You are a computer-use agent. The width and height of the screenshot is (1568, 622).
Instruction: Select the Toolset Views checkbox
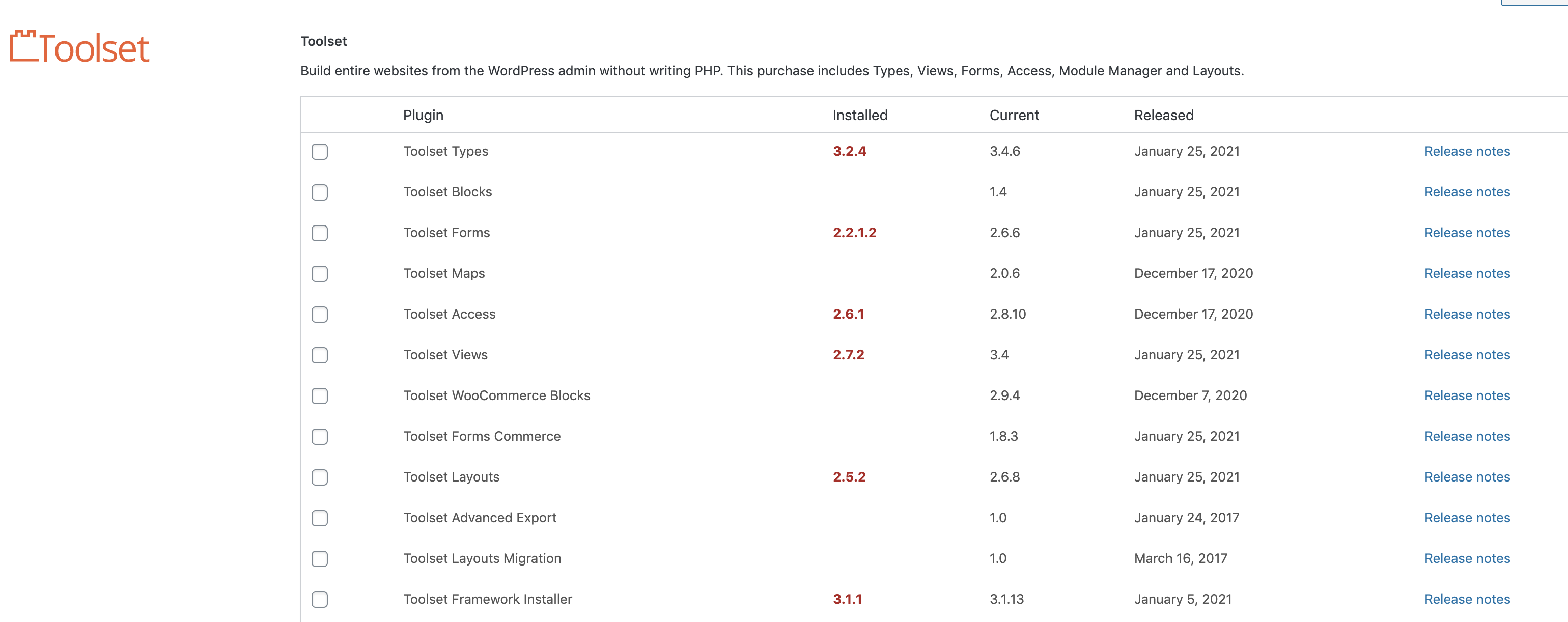click(320, 355)
